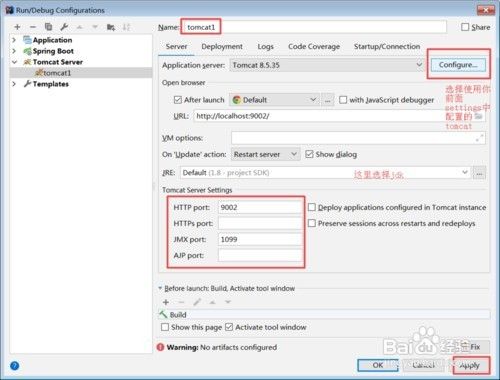Switch to the Server tab

[176, 46]
